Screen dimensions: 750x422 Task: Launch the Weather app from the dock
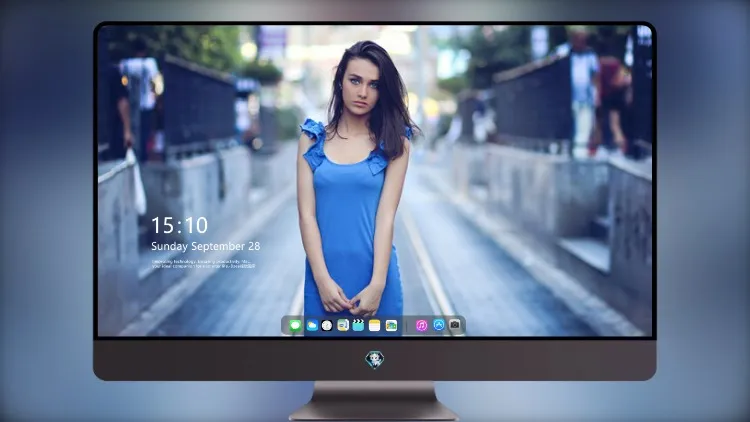click(x=311, y=326)
